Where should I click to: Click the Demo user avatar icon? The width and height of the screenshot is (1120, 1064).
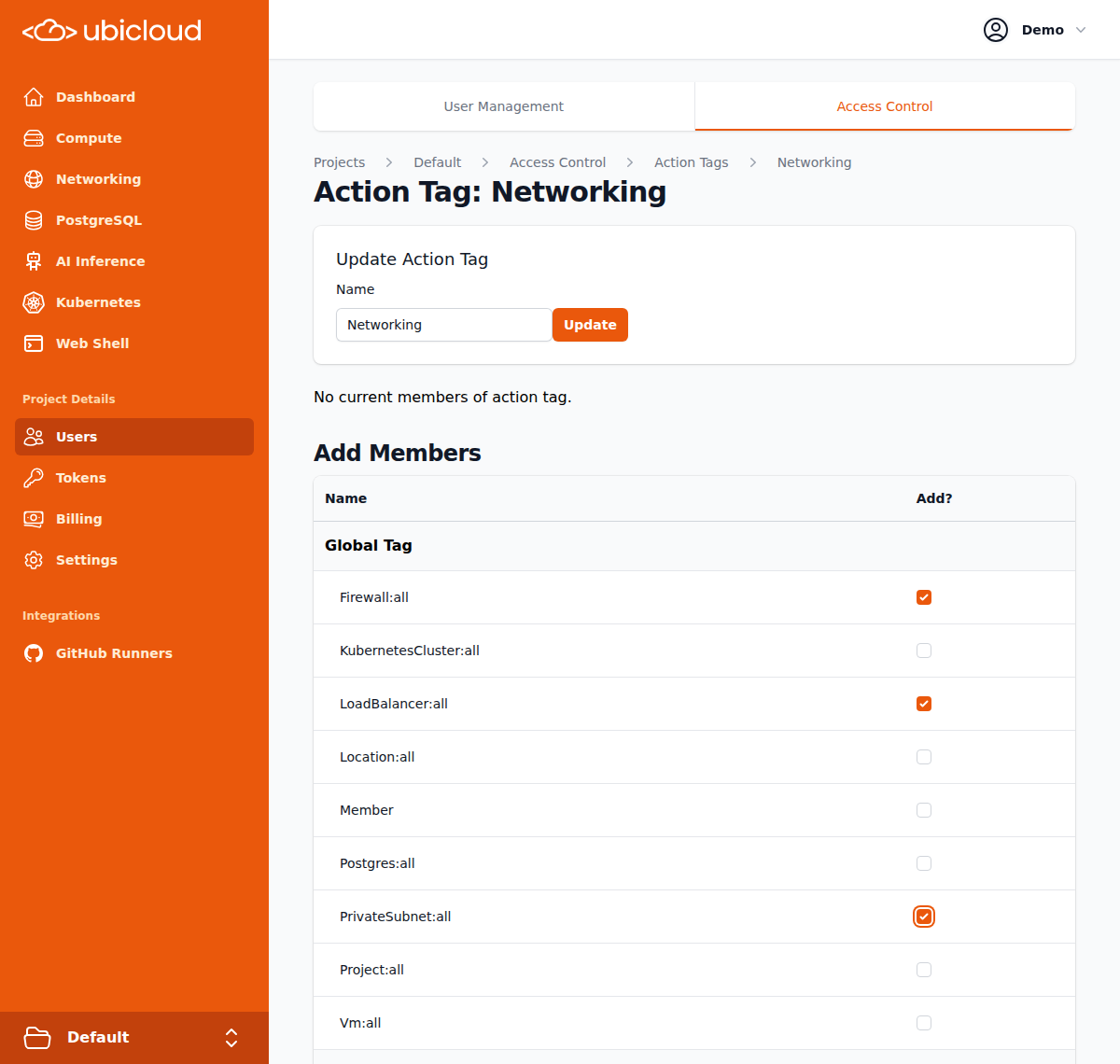point(996,30)
